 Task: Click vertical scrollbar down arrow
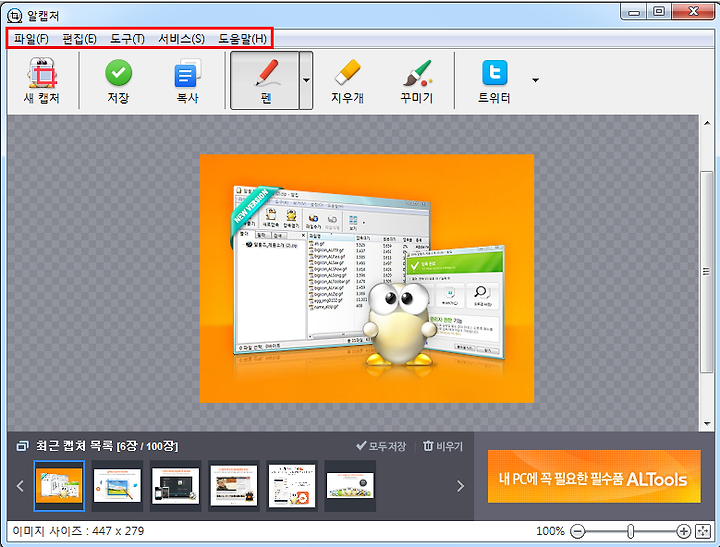(707, 424)
